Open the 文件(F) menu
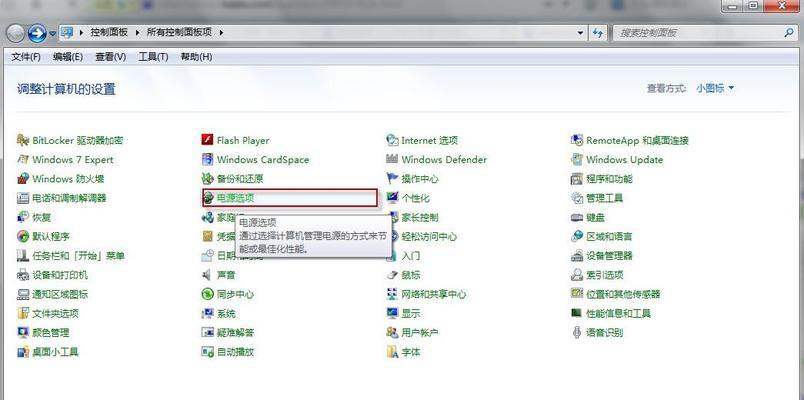This screenshot has height=400, width=804. tap(26, 57)
